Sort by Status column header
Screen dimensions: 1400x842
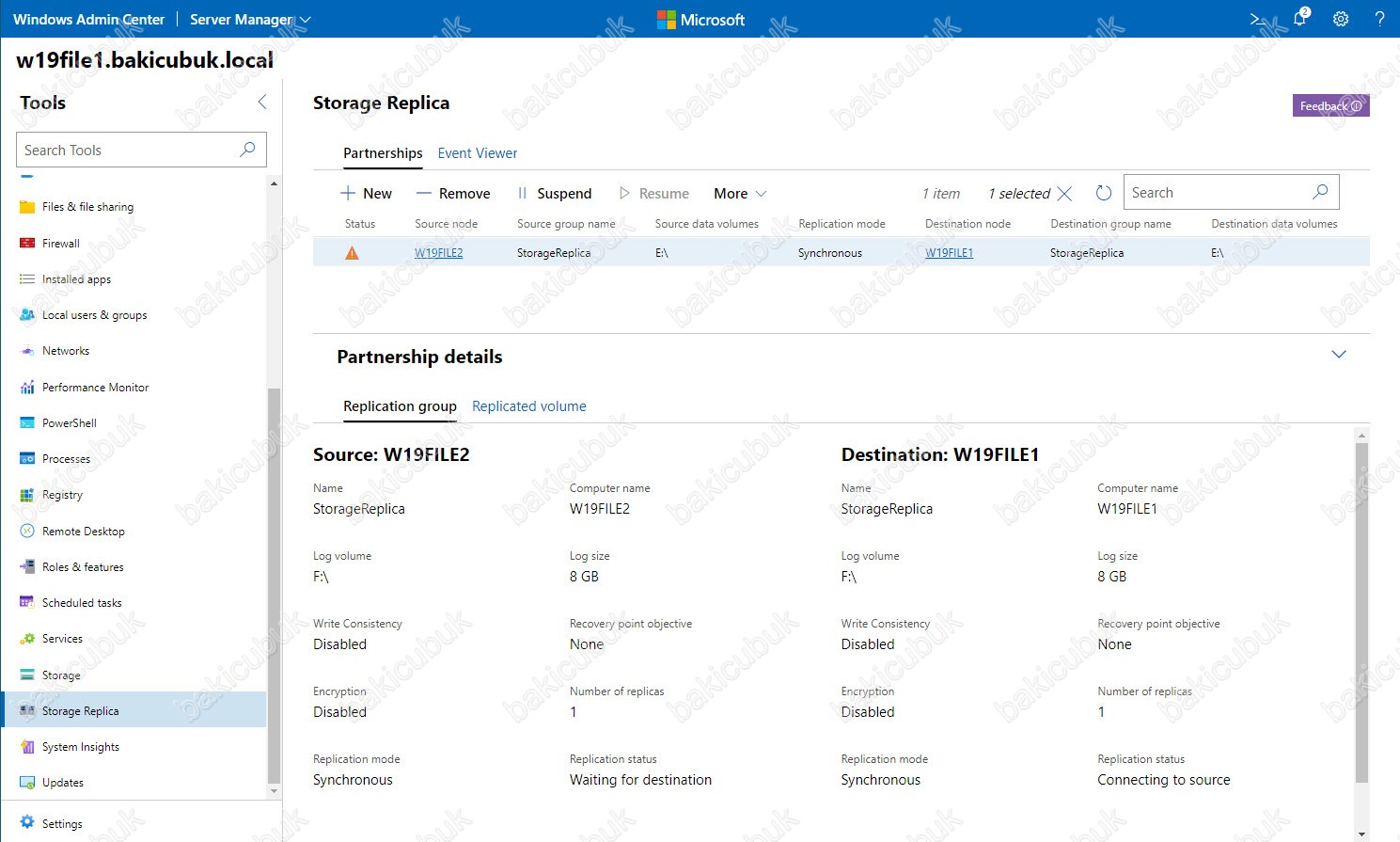tap(360, 224)
